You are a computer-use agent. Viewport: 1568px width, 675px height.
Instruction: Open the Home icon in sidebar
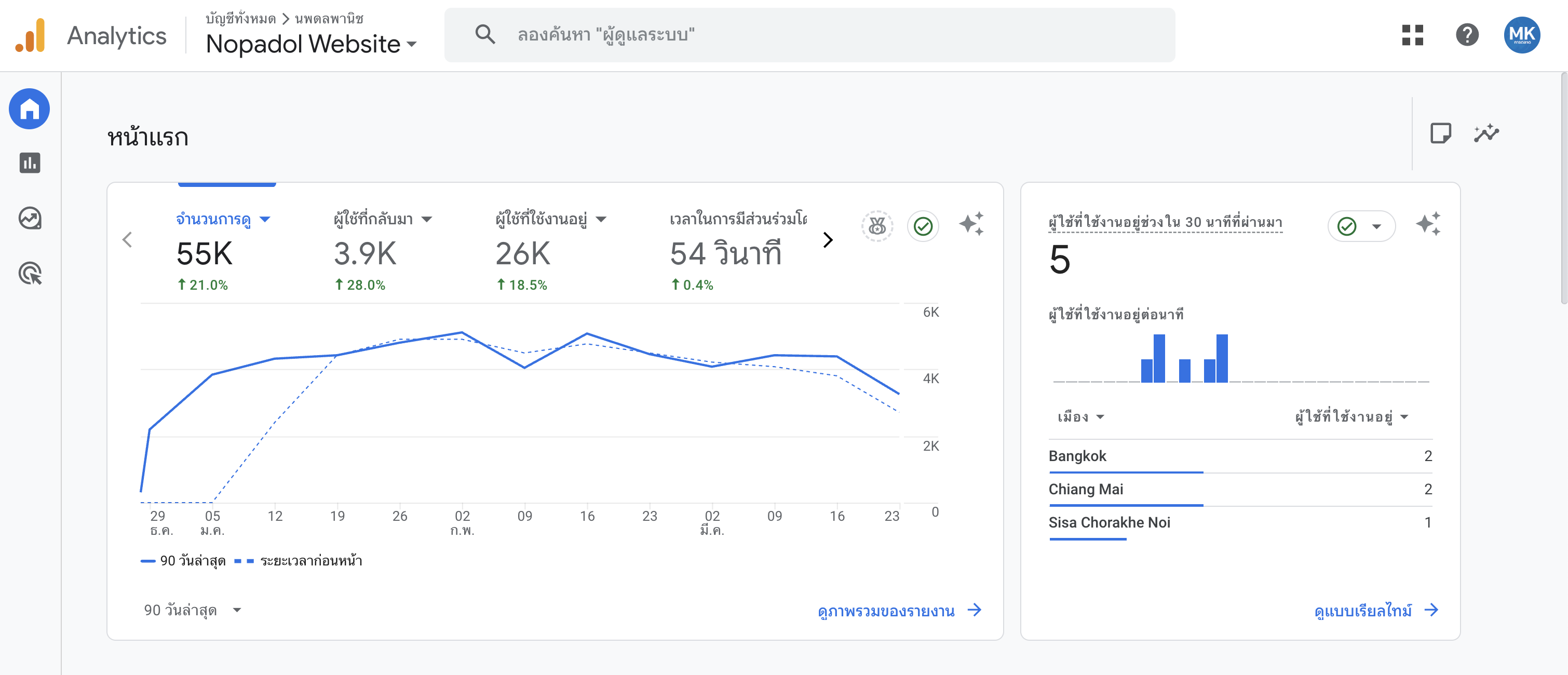tap(29, 109)
